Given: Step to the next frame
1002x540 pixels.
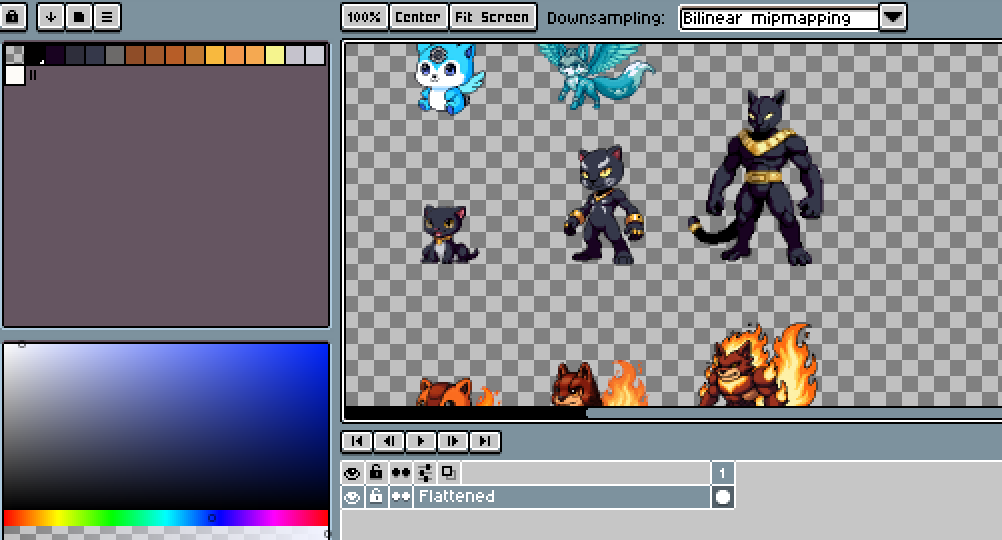Looking at the screenshot, I should click(x=453, y=441).
